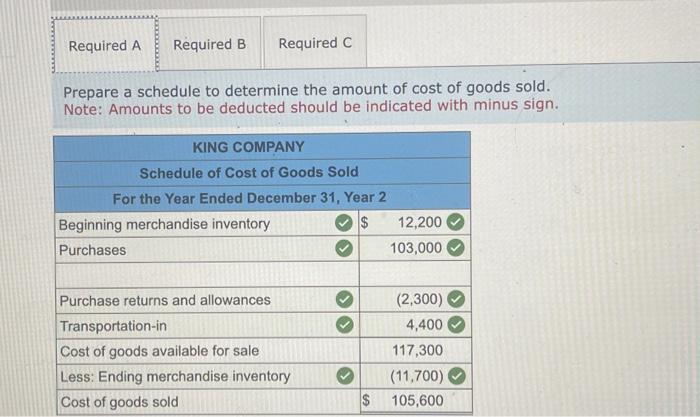
Task: Click the empty amount cell below 103,000
Action: coord(415,274)
